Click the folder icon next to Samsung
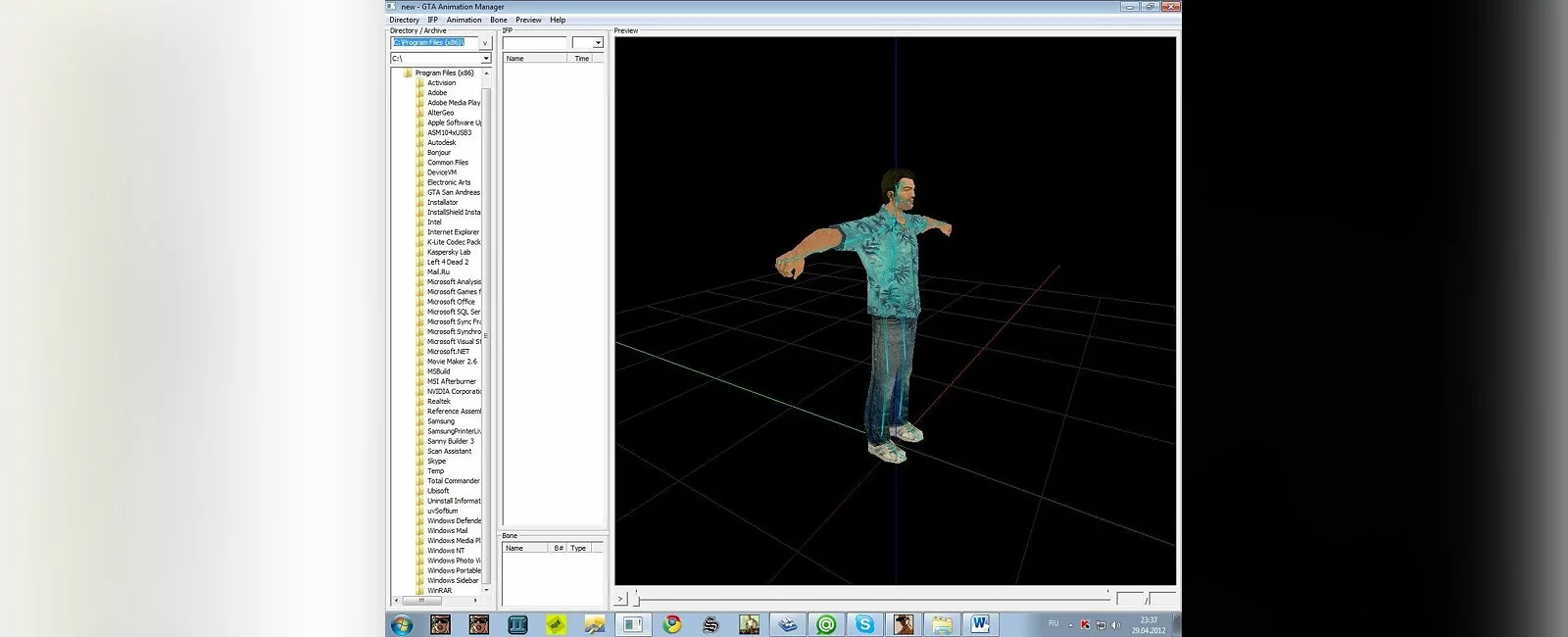The image size is (1568, 637). (x=419, y=421)
